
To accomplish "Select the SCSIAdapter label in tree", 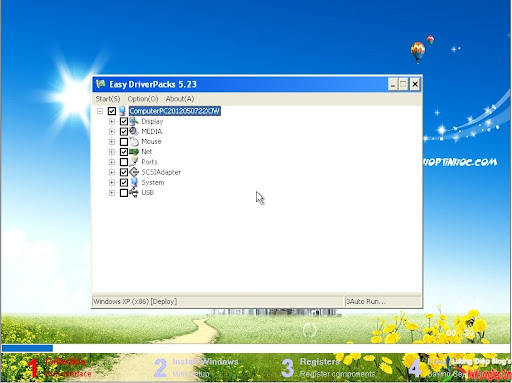I will point(161,172).
